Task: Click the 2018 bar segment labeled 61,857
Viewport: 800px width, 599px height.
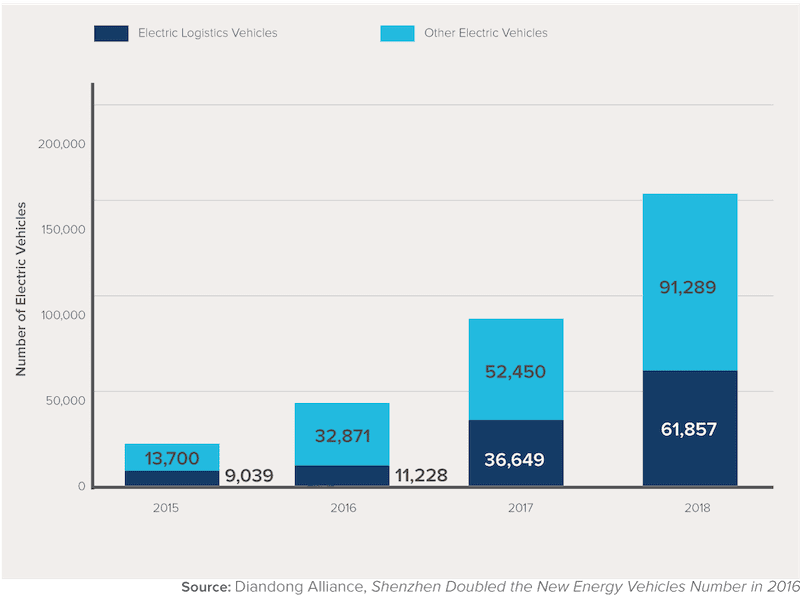Action: tap(689, 429)
